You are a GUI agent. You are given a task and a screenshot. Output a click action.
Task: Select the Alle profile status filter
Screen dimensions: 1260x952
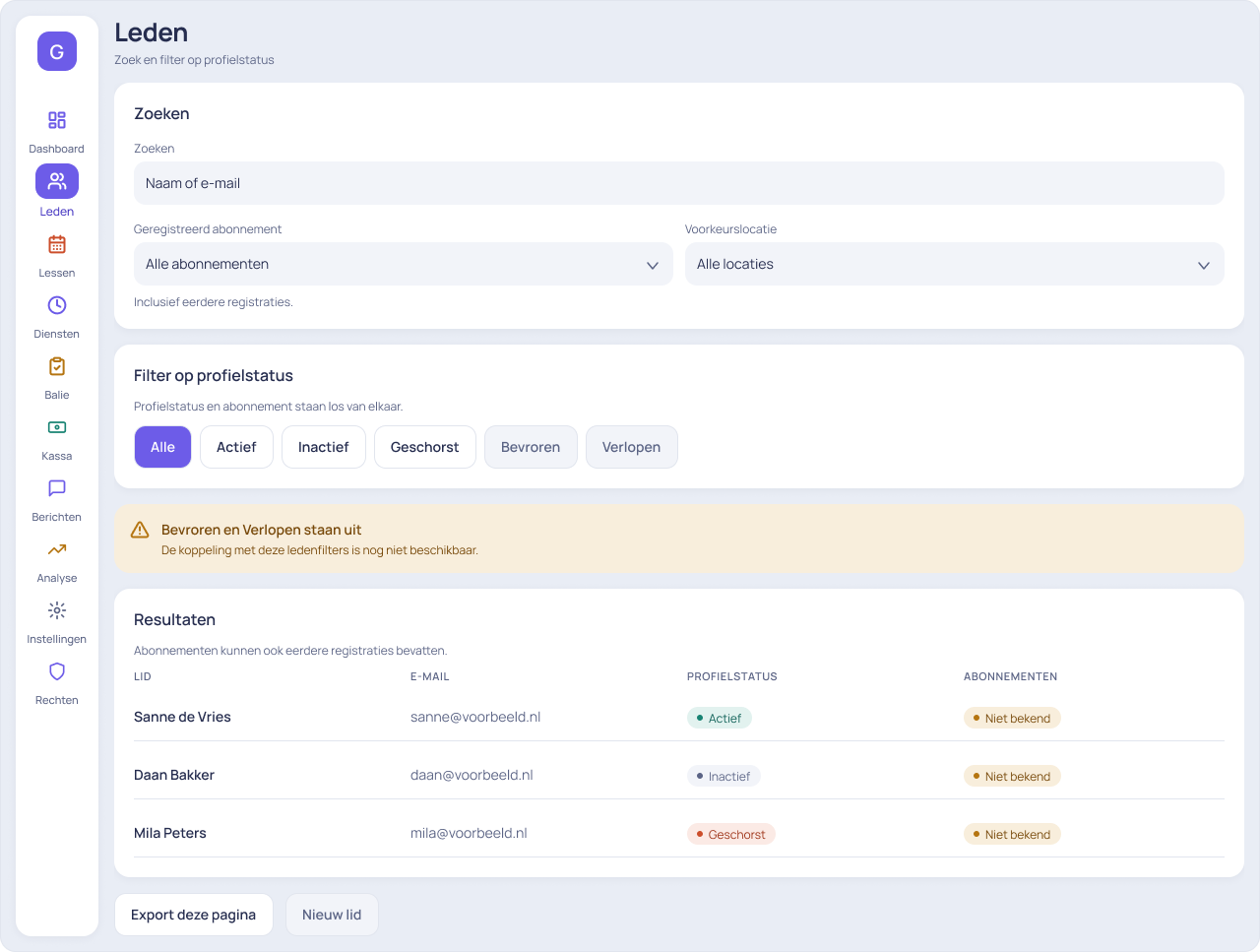click(162, 447)
